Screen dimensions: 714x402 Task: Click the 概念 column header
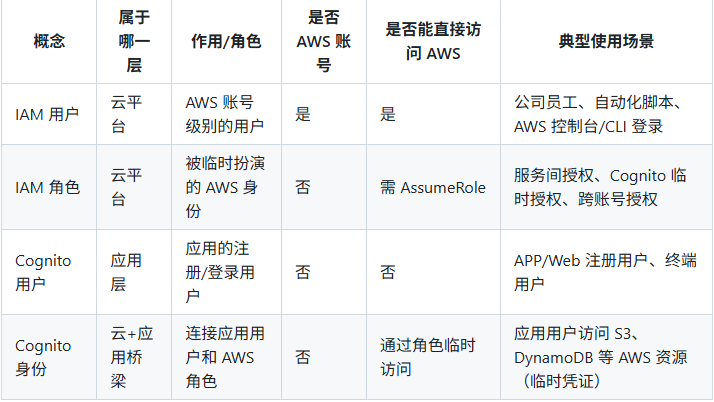point(49,42)
